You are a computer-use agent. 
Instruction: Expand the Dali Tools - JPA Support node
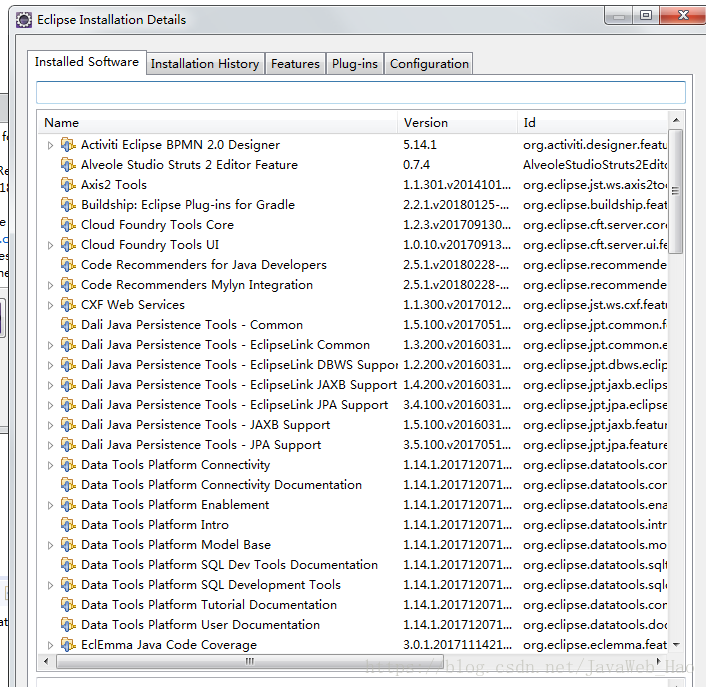coord(50,445)
